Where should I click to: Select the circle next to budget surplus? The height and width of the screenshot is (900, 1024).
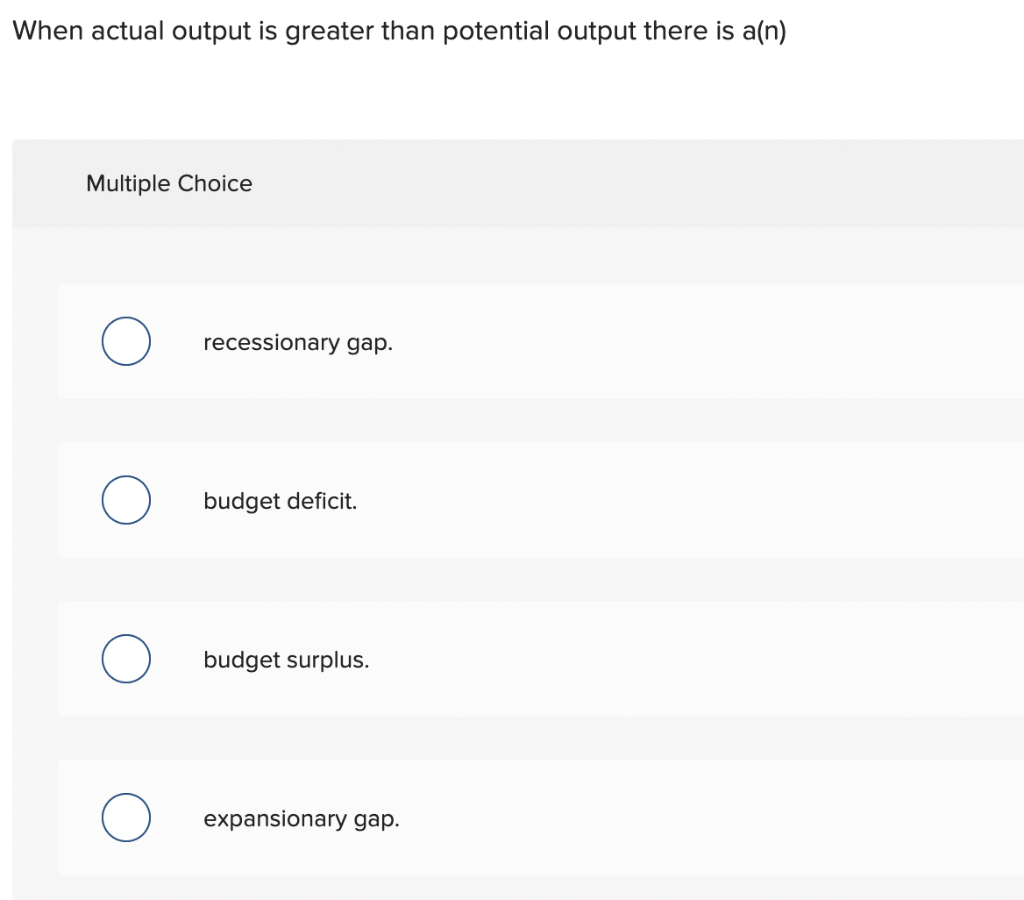pos(126,658)
